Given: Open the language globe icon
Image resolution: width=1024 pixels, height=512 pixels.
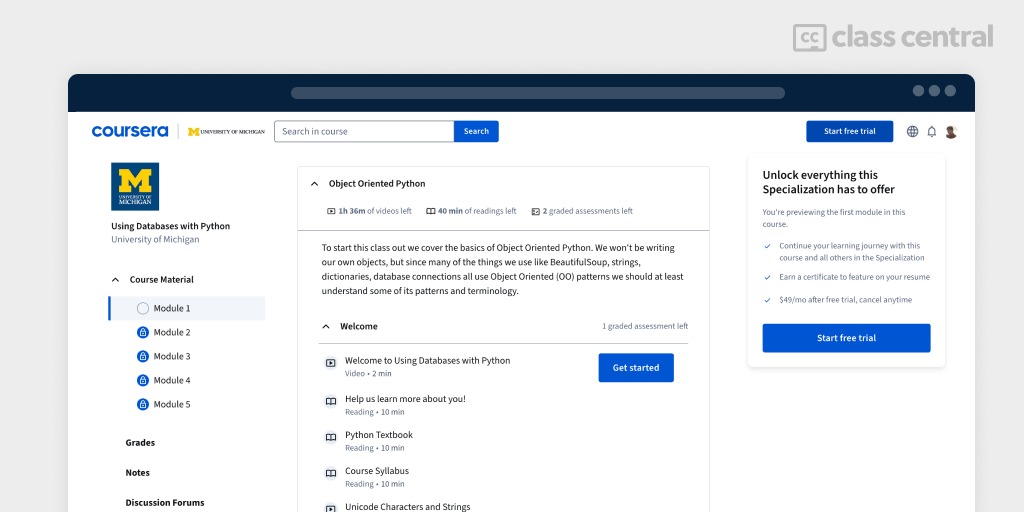Looking at the screenshot, I should [x=912, y=131].
